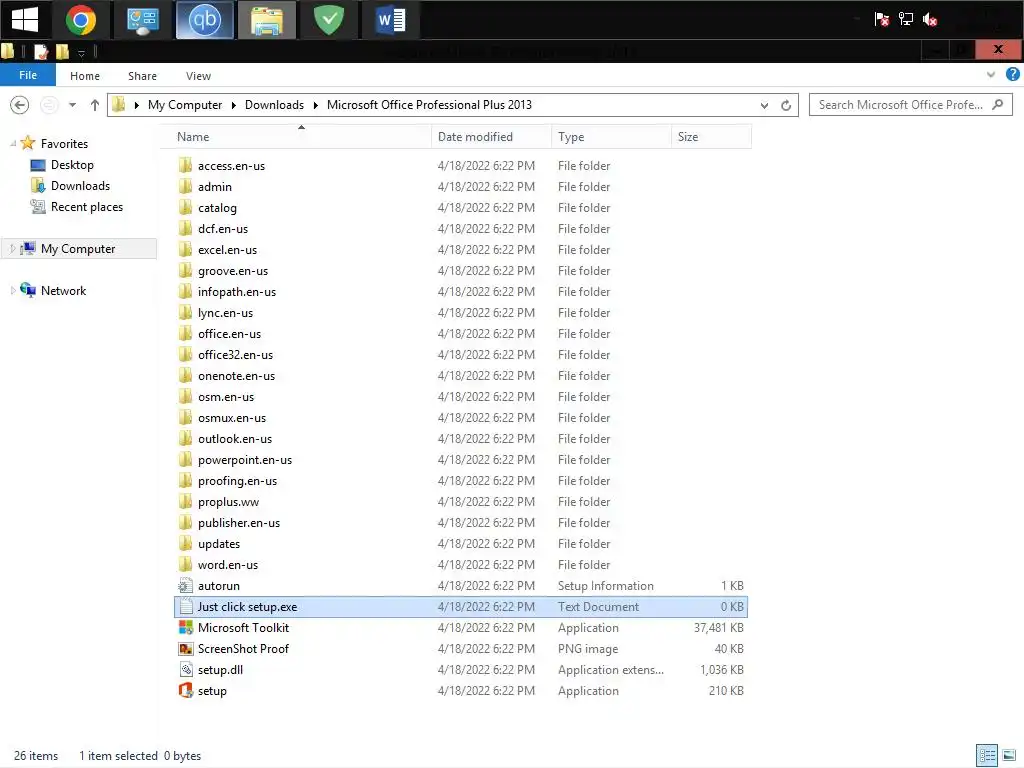Navigate to the My Computer breadcrumb
This screenshot has height=768, width=1024.
point(185,105)
